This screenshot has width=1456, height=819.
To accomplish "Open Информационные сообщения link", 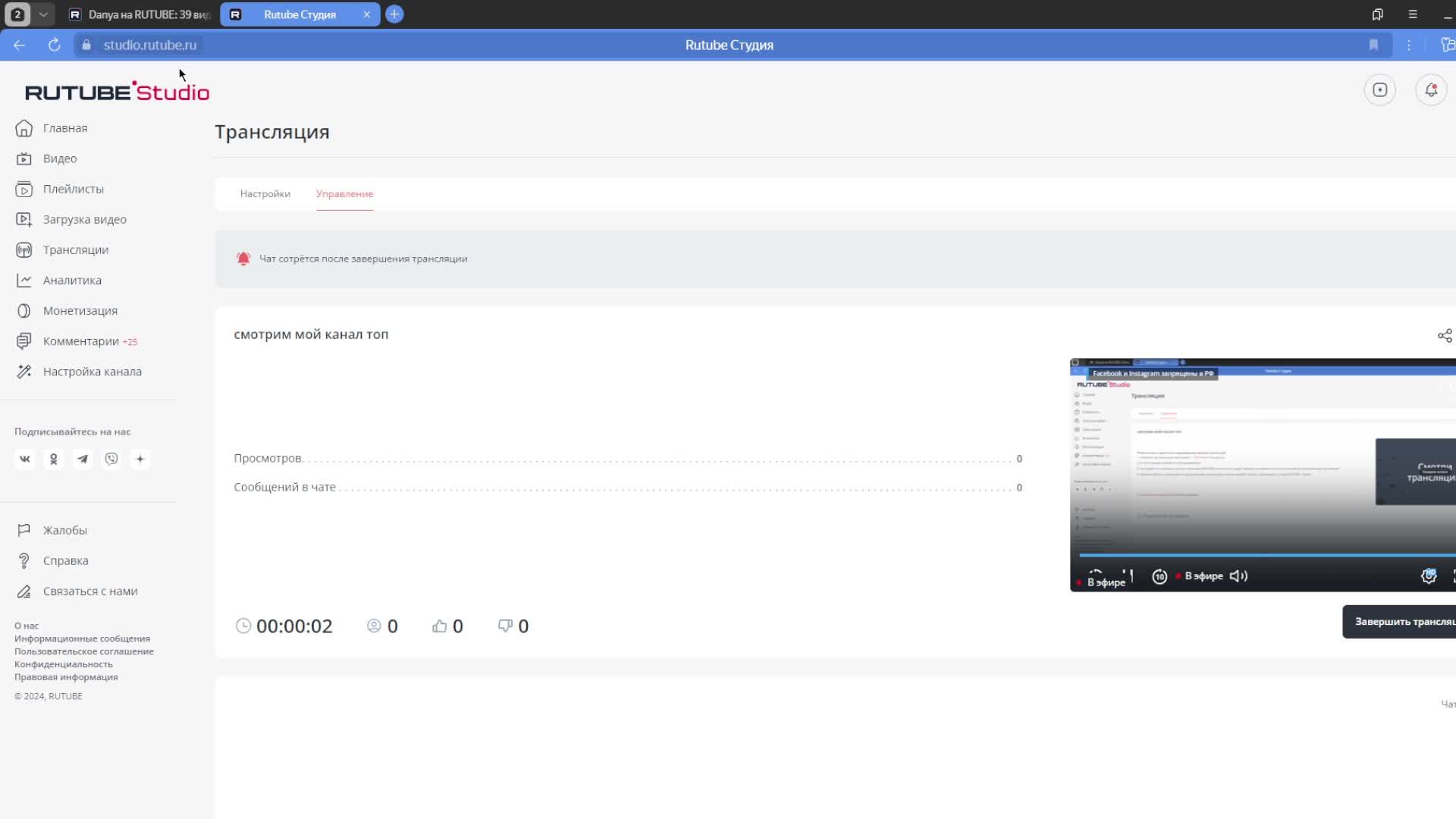I will (82, 639).
